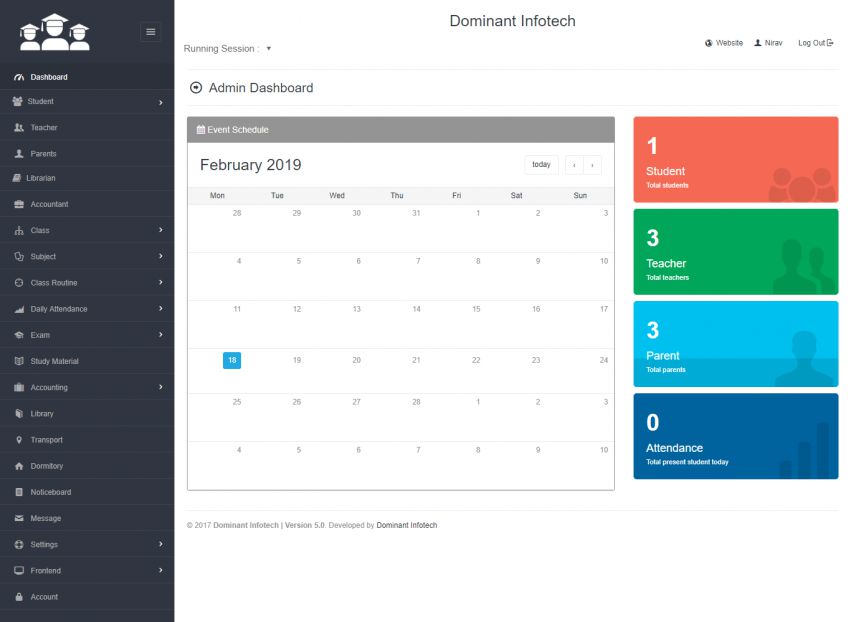Click the Class Routine icon
The width and height of the screenshot is (851, 622).
pos(19,283)
